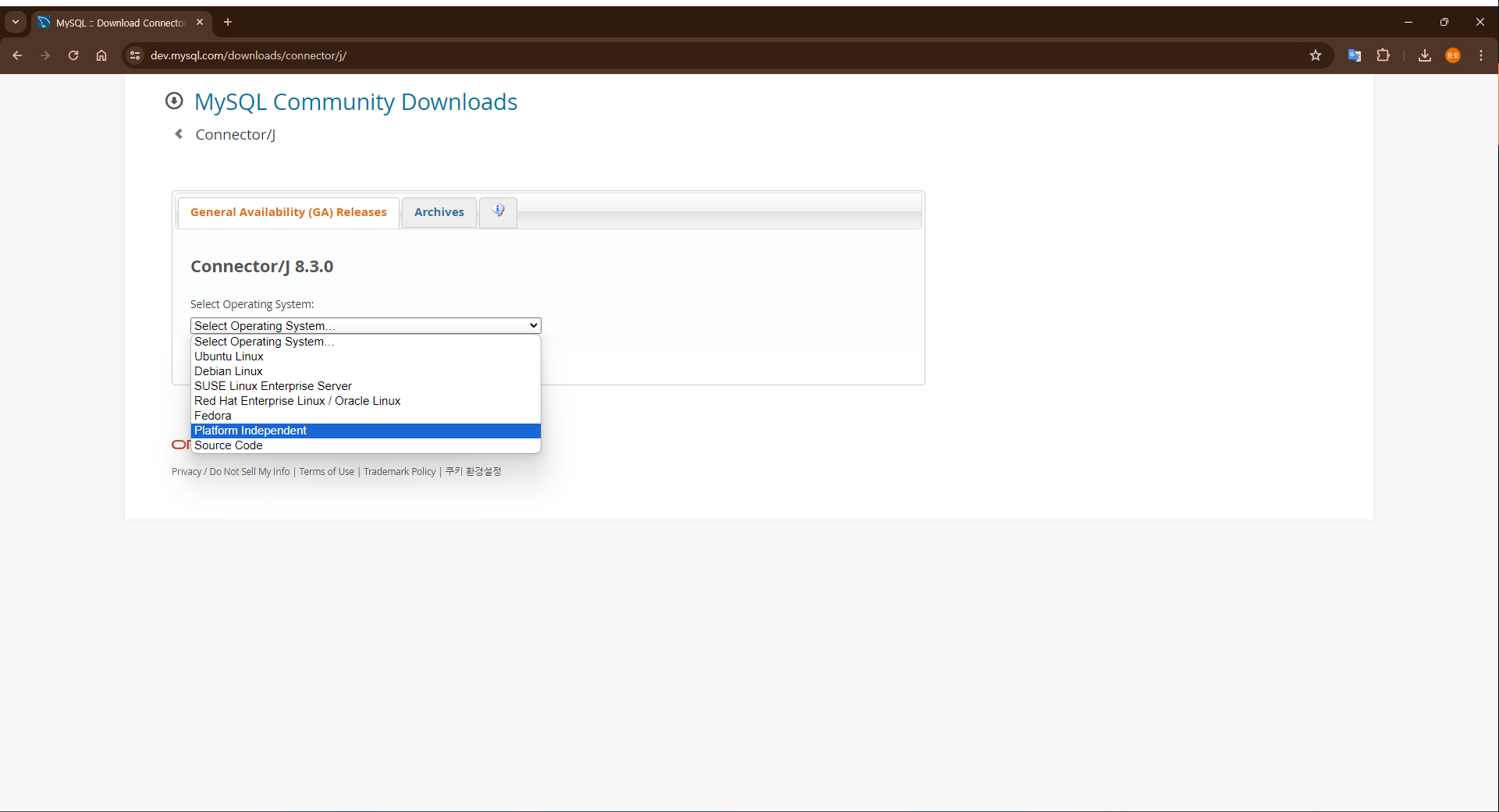Reload the current page
1499x812 pixels.
pyautogui.click(x=73, y=55)
